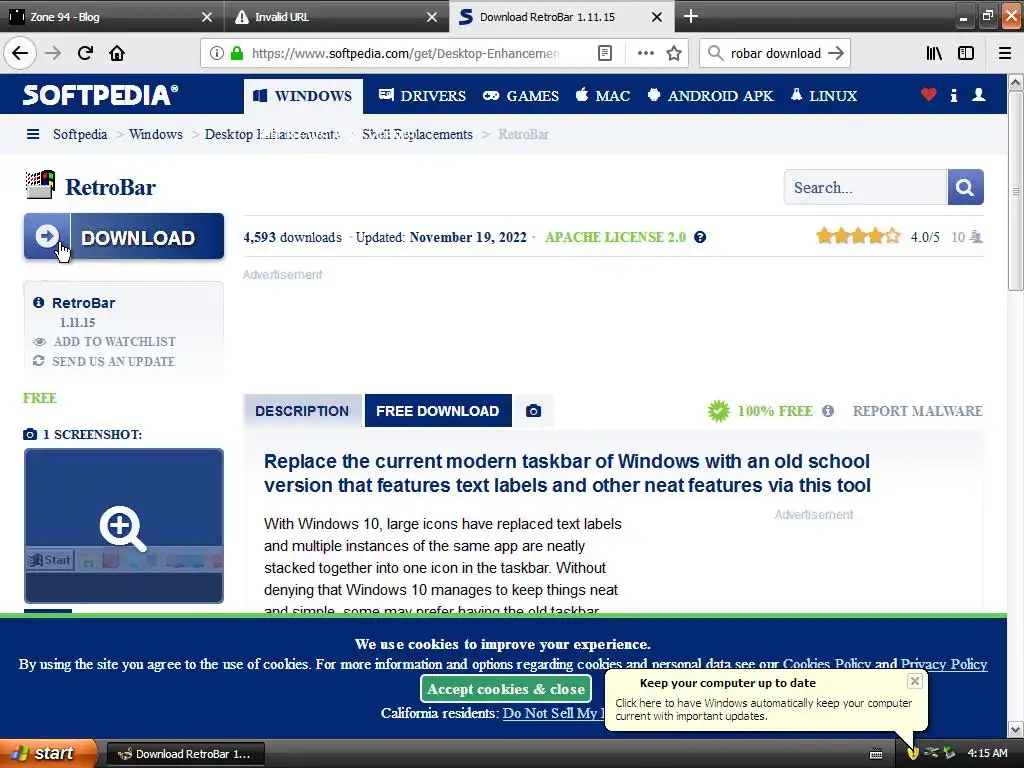Click the Apache License help question icon
The image size is (1024, 768).
pyautogui.click(x=699, y=237)
